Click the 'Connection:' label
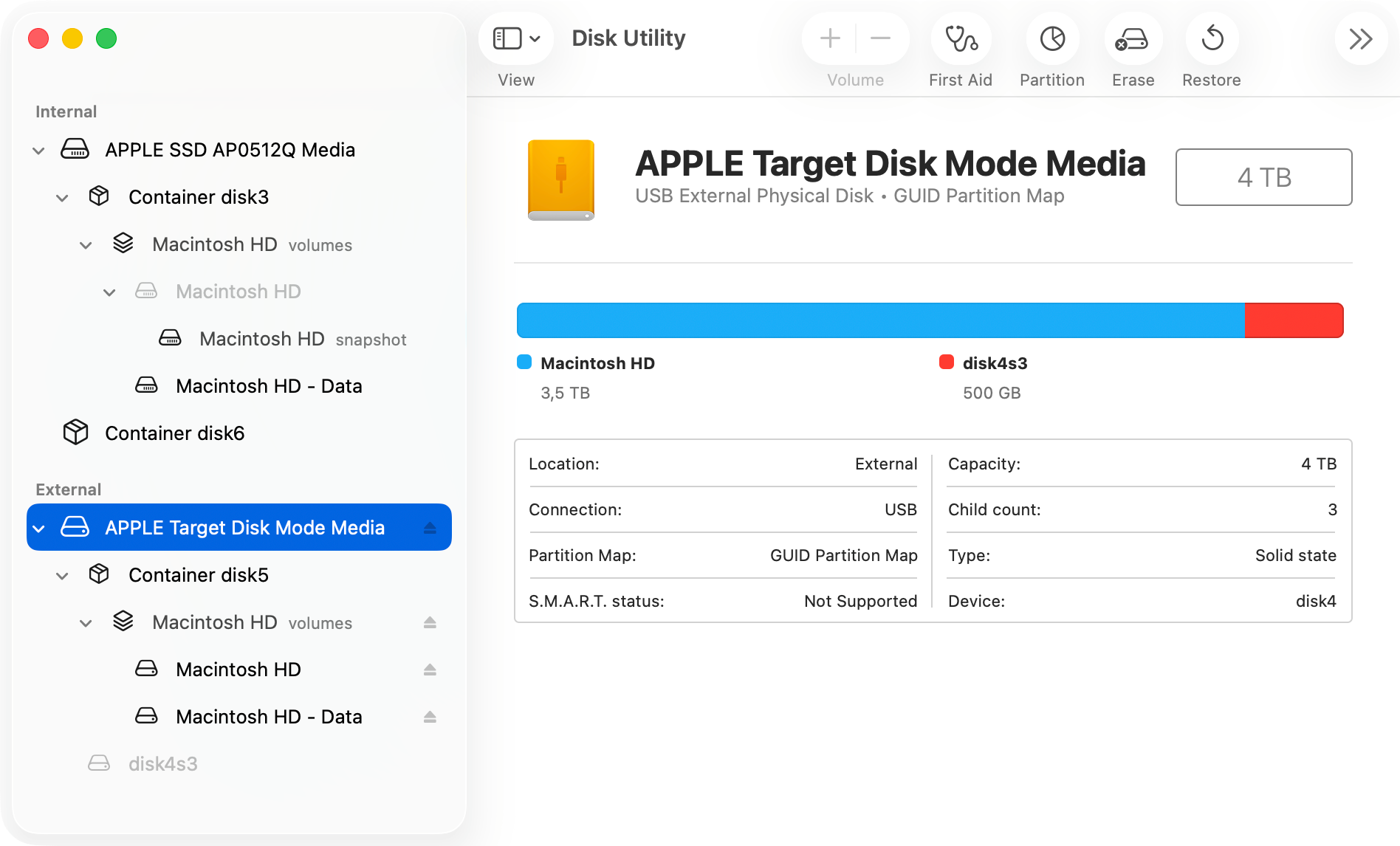 pyautogui.click(x=574, y=510)
